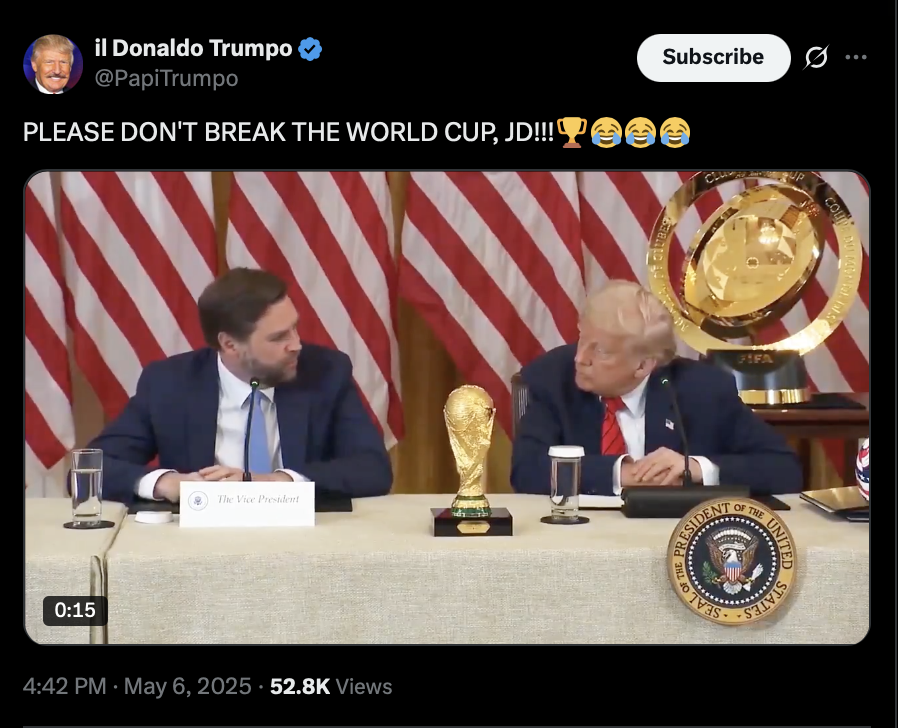Play the embedded video
This screenshot has width=898, height=728.
(x=447, y=407)
